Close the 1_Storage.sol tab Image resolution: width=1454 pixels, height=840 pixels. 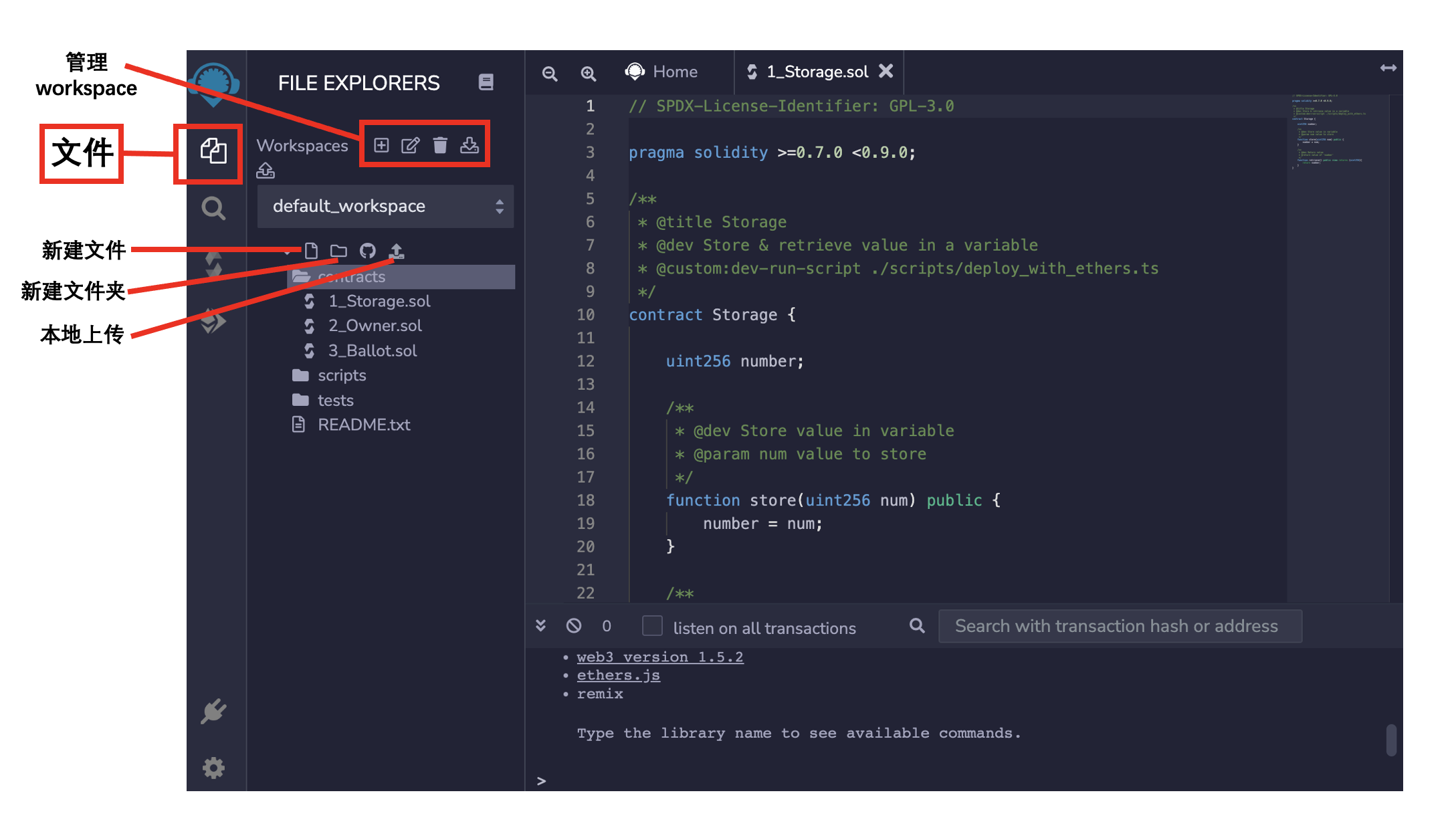coord(886,71)
